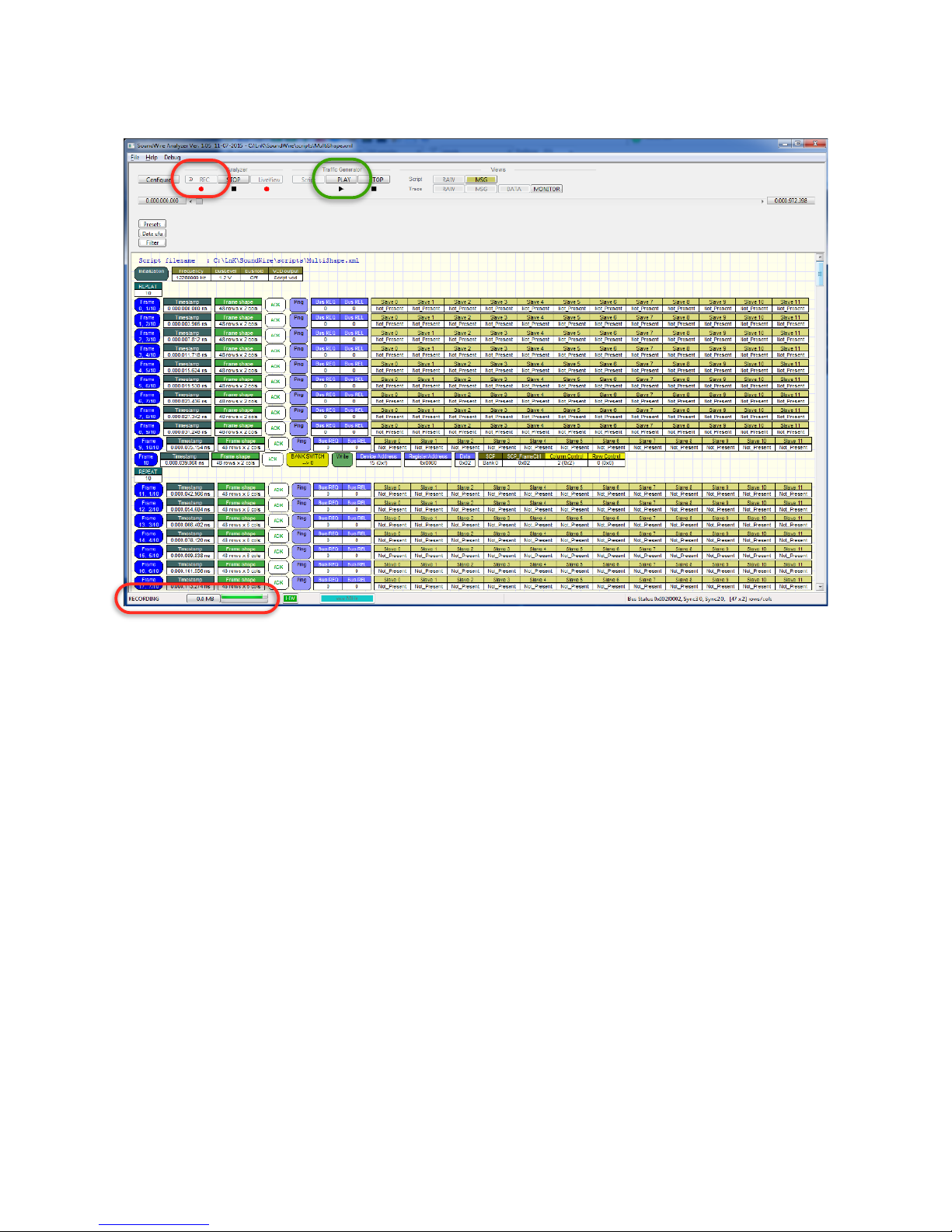952x1232 pixels.
Task: Toggle the Script MSG view button
Action: (481, 180)
